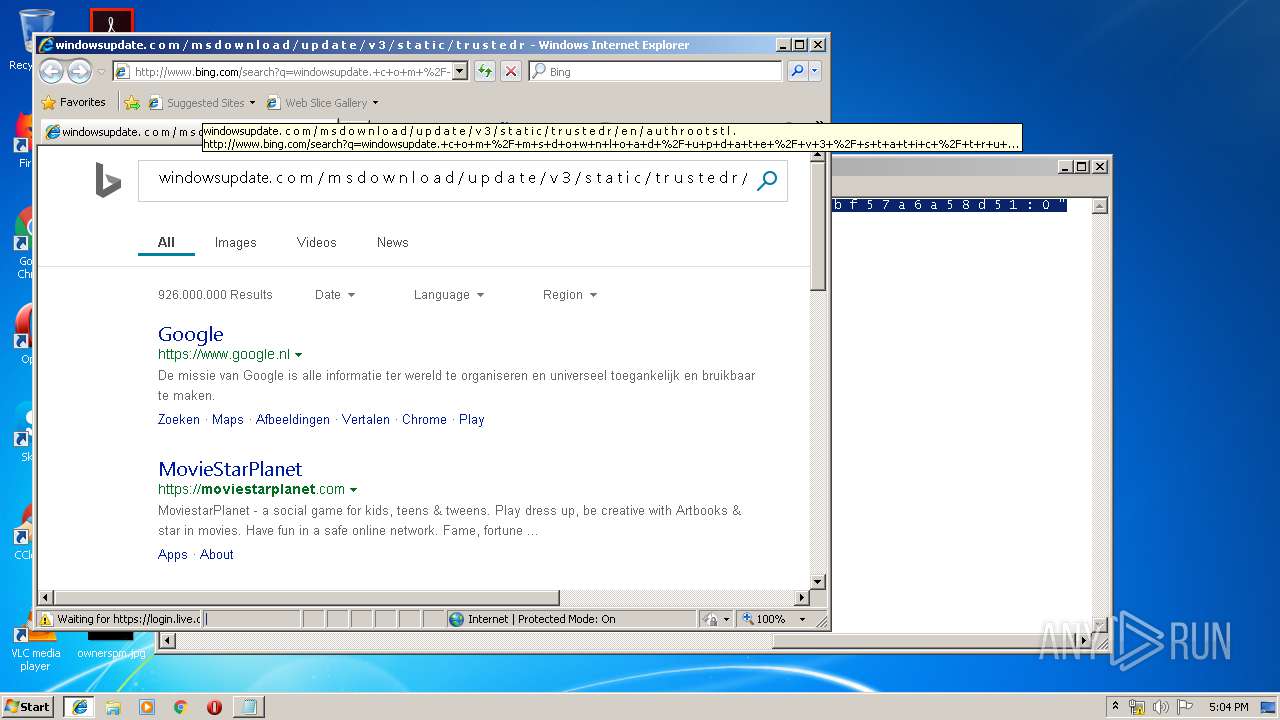This screenshot has width=1280, height=720.
Task: Open the MovieStarPlanet result title
Action: click(230, 469)
